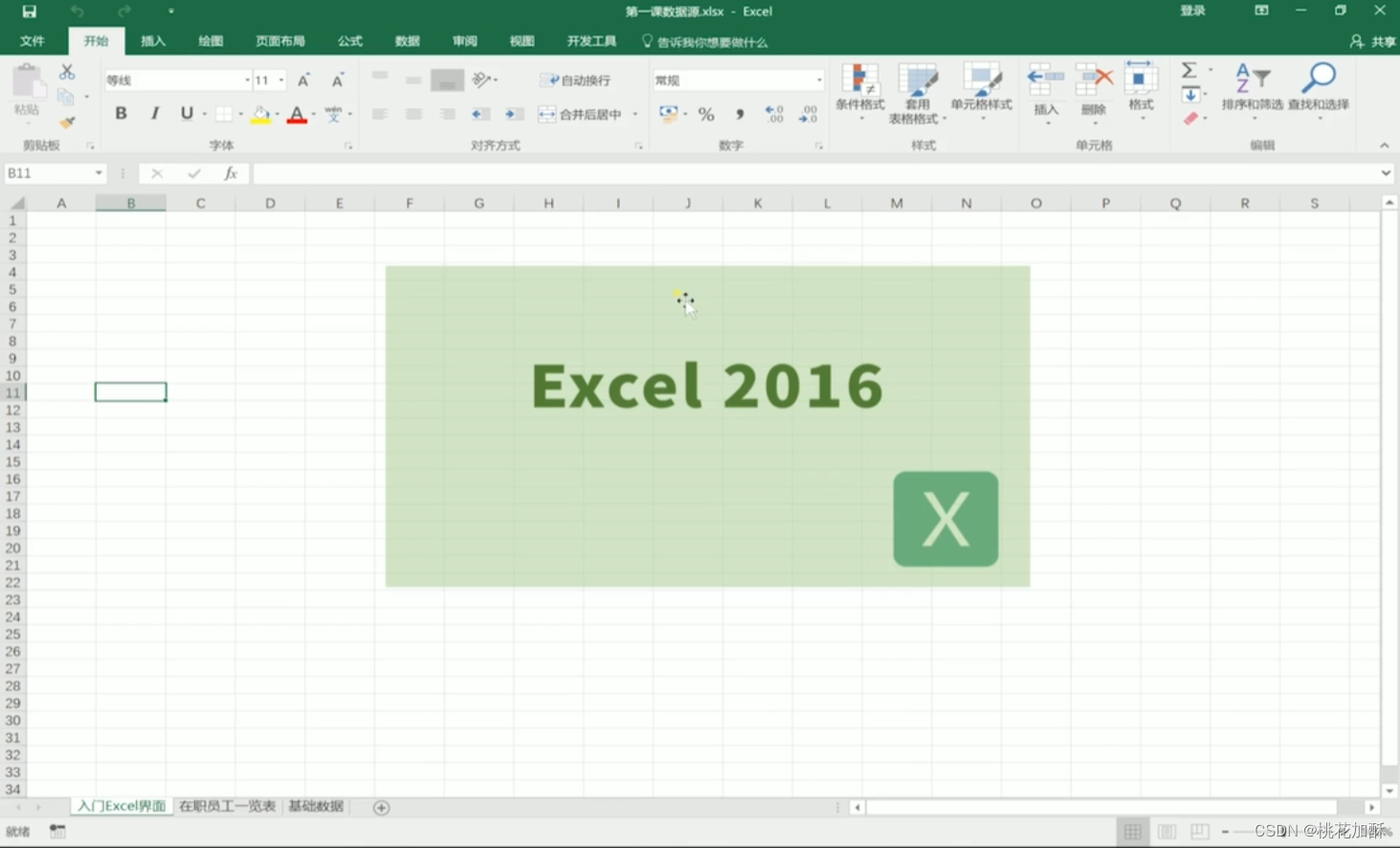This screenshot has height=848, width=1400.
Task: Open the number format 常规 dropdown
Action: click(x=819, y=80)
